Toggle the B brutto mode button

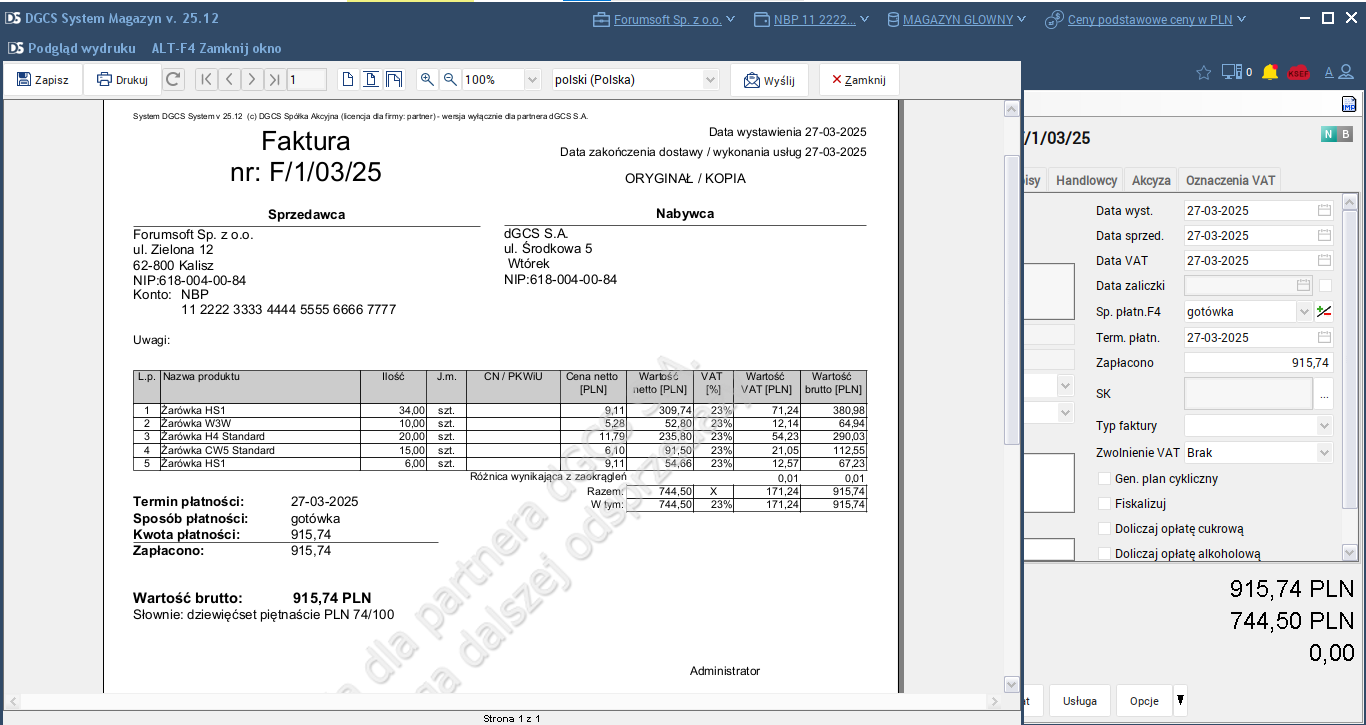tap(1345, 135)
